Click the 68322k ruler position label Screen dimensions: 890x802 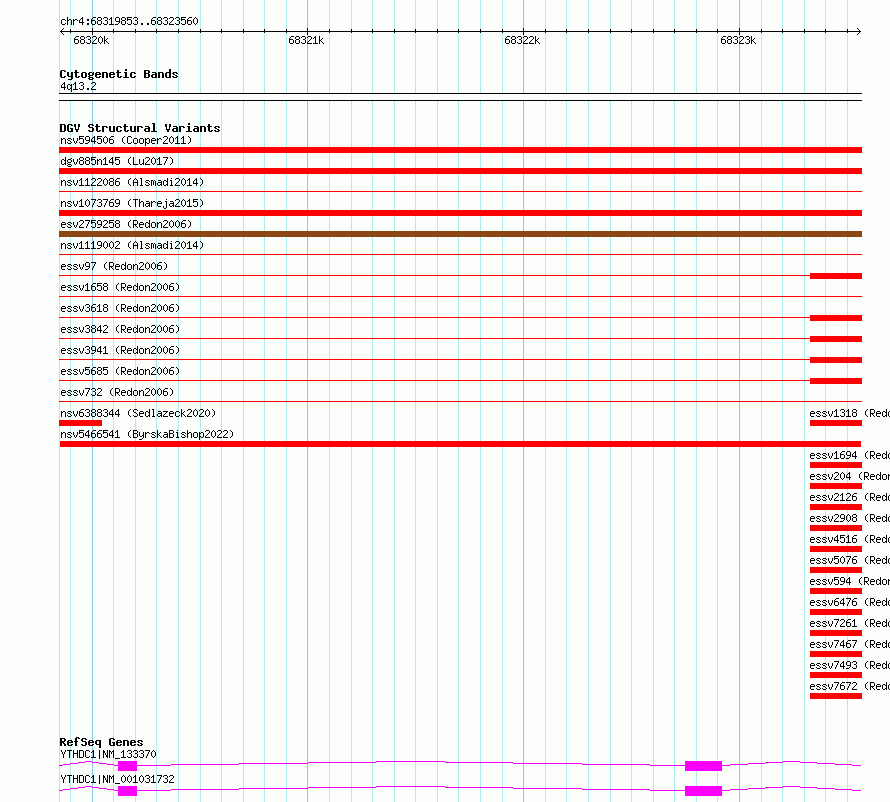(522, 40)
